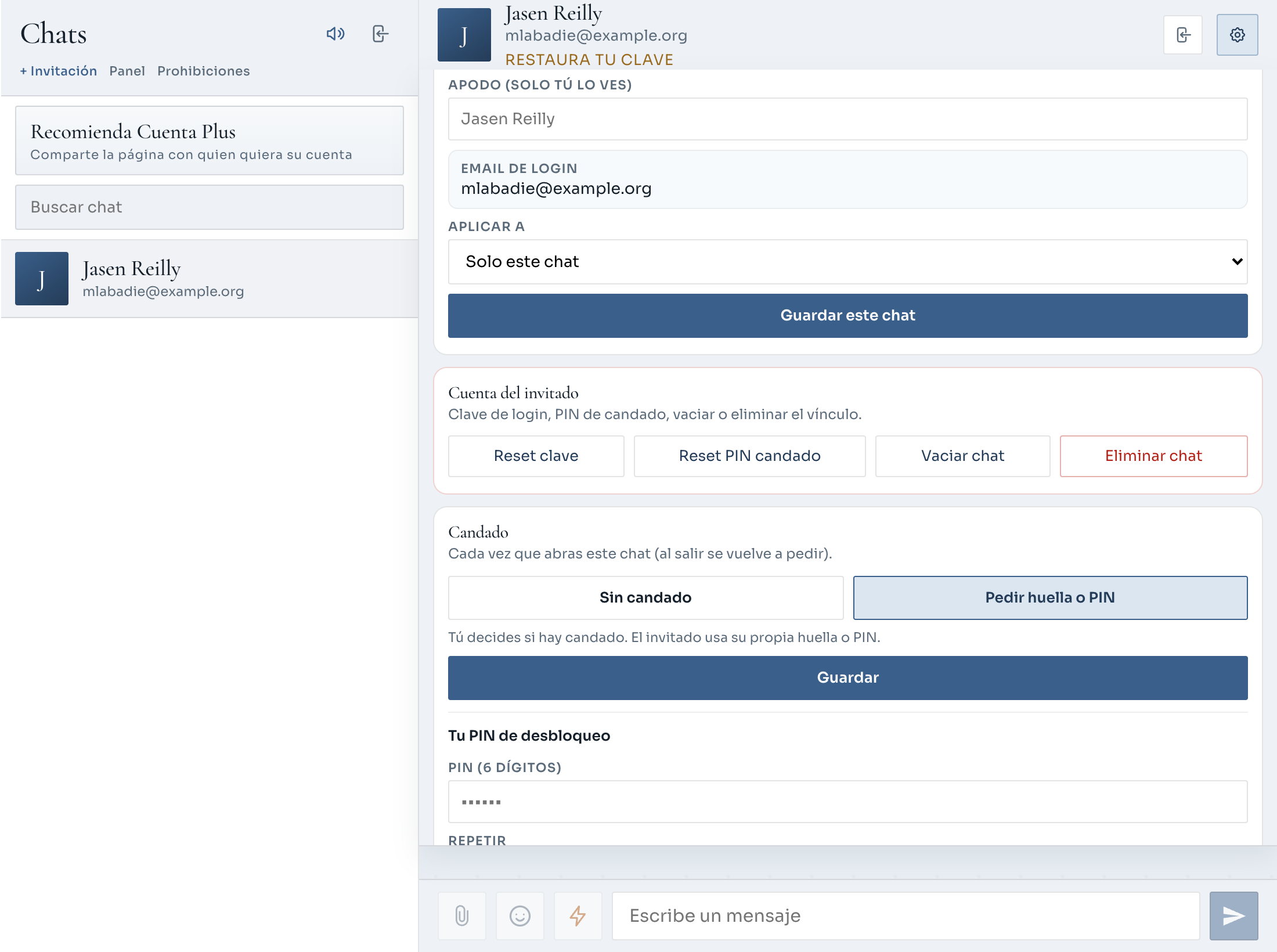
Task: Click the PIN (6 dígitos) field
Action: 847,802
